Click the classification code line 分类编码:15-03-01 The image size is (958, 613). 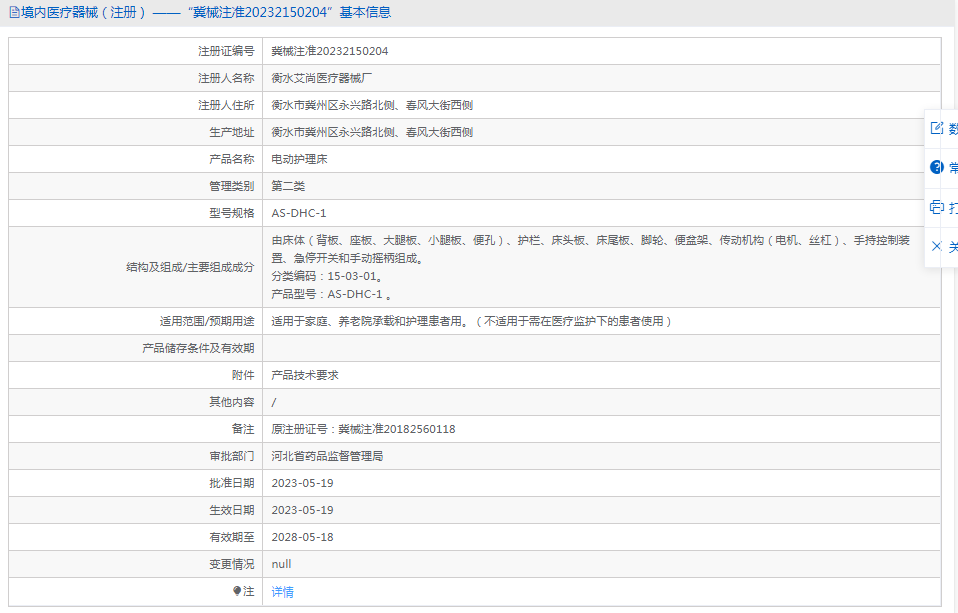tap(327, 276)
